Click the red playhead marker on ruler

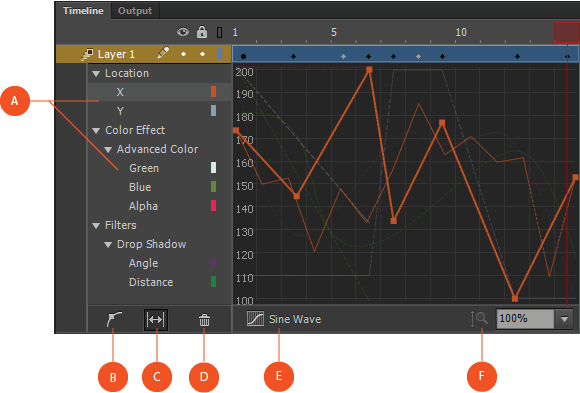tap(567, 33)
